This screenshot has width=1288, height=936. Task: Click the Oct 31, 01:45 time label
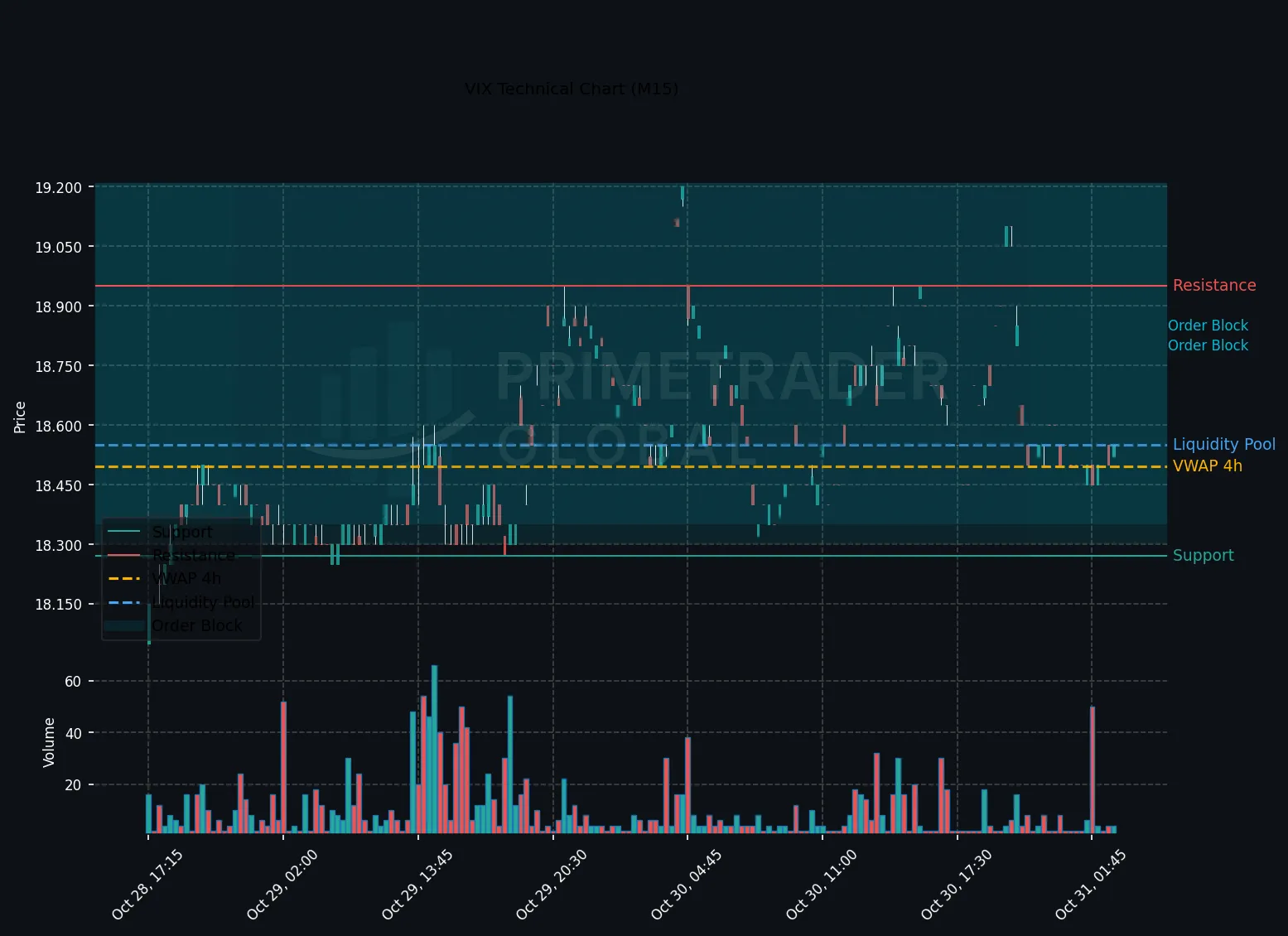(x=1091, y=884)
